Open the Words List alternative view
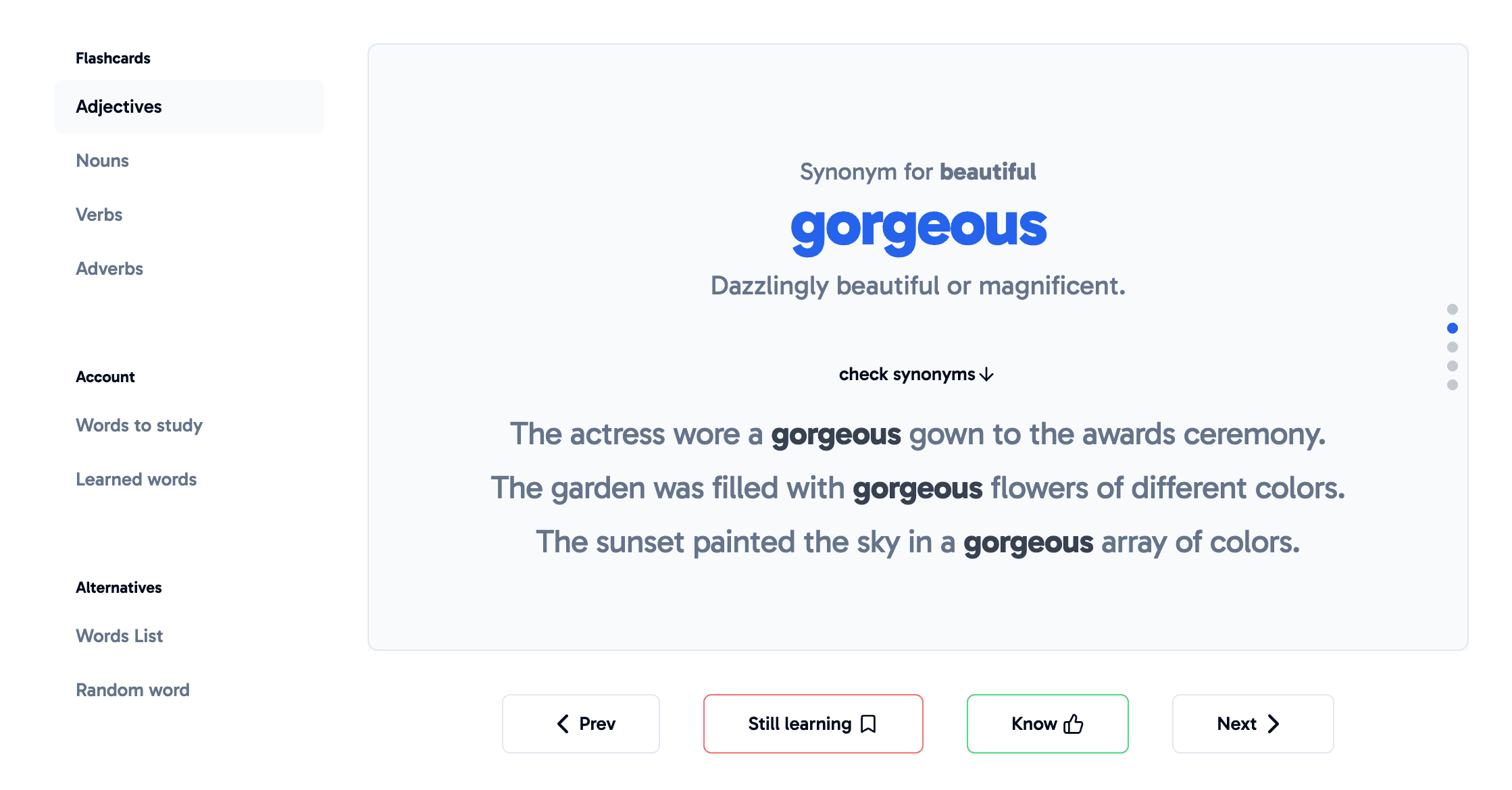This screenshot has height=790, width=1512. tap(120, 635)
